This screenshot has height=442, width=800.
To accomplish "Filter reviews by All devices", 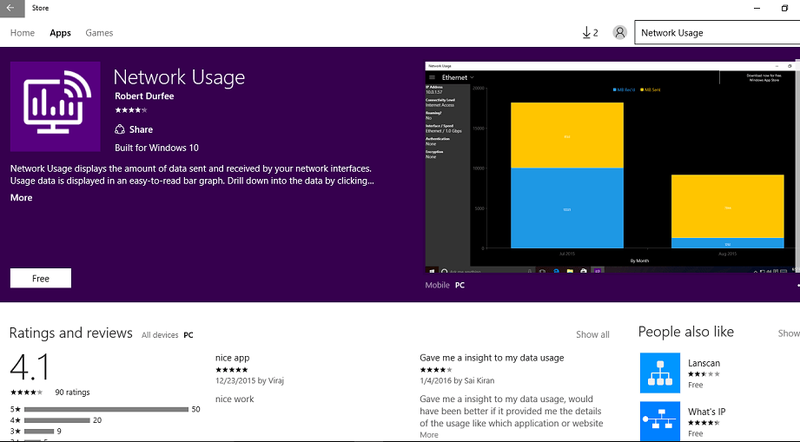I will 160,335.
